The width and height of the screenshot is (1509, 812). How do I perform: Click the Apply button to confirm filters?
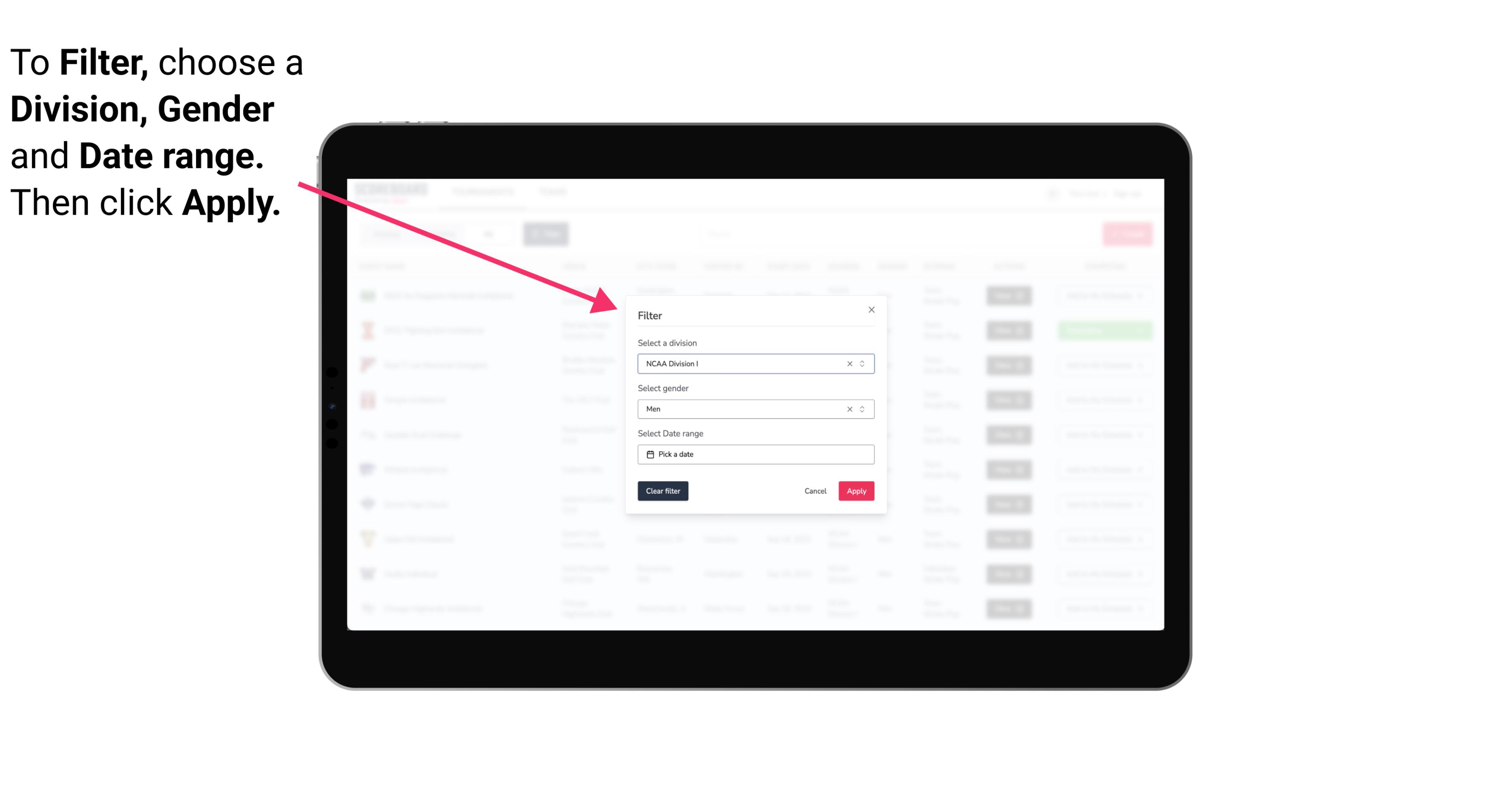click(855, 491)
